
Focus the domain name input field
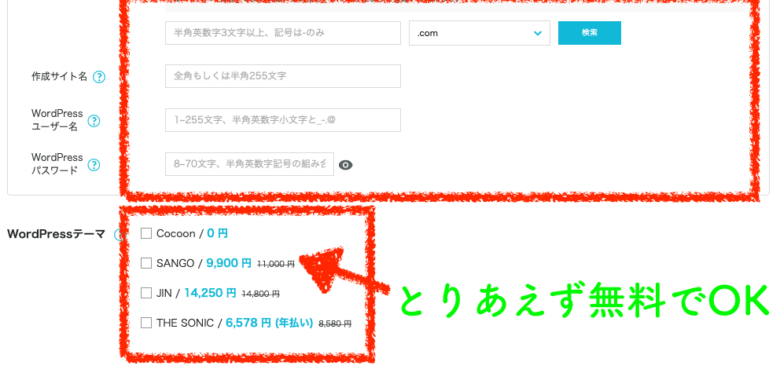[x=283, y=33]
